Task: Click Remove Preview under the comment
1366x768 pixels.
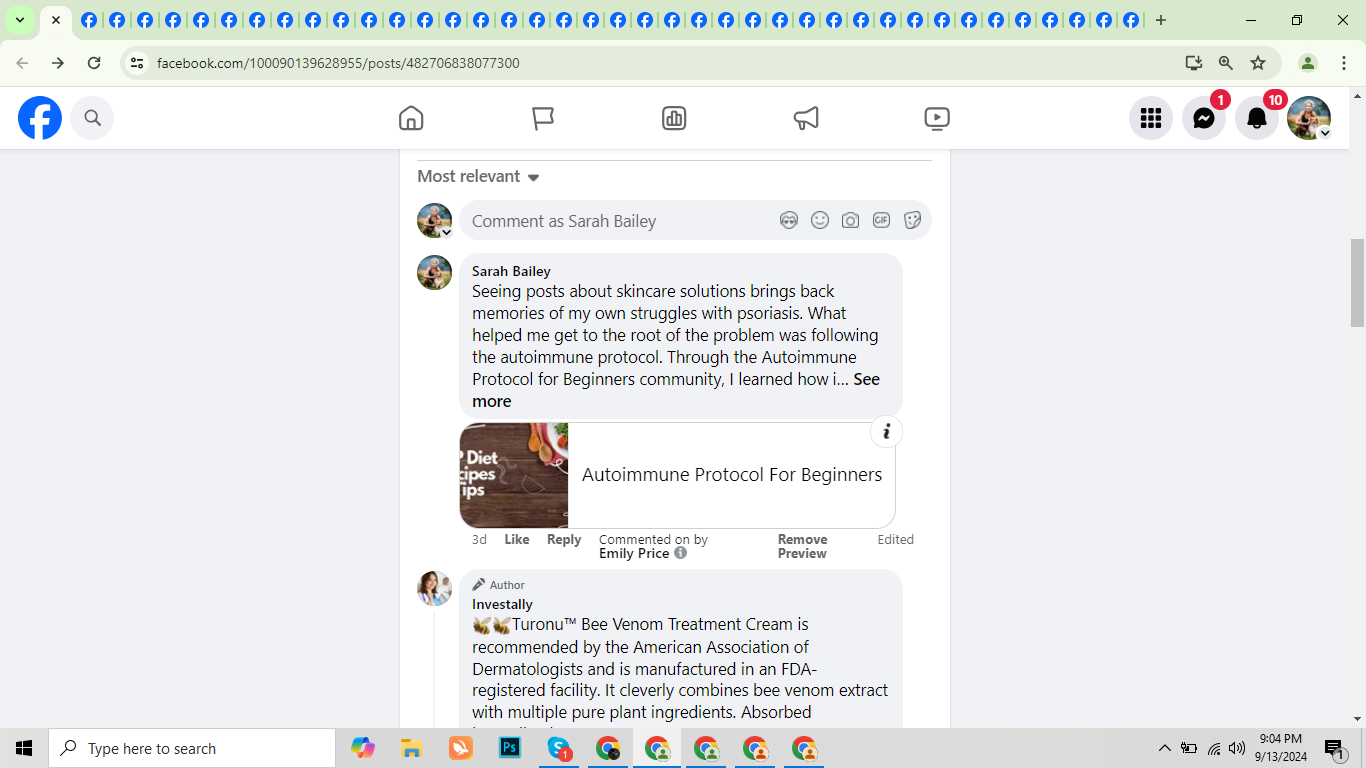Action: (x=802, y=546)
